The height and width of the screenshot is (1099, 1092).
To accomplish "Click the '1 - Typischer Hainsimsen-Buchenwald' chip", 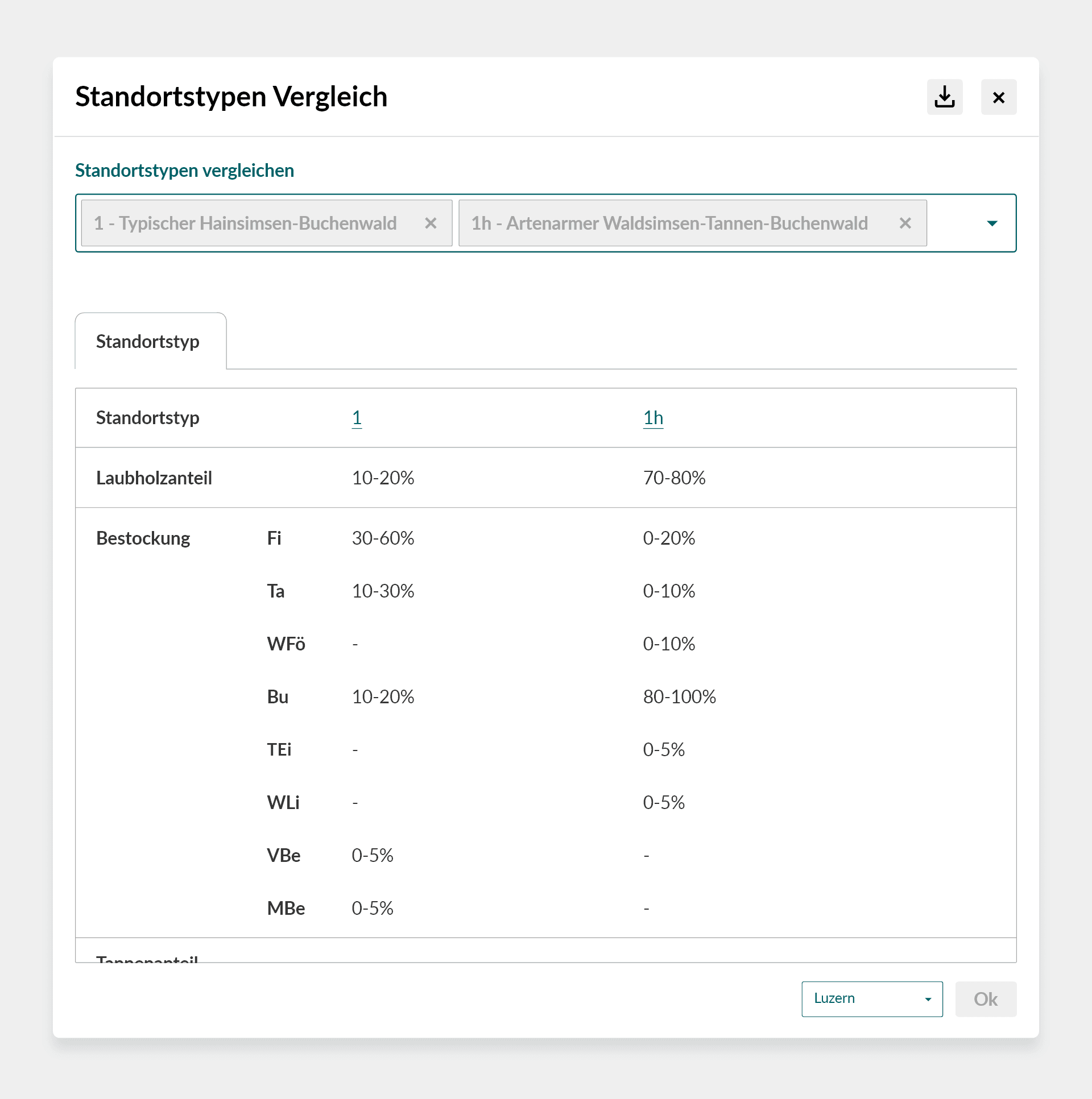I will (245, 223).
